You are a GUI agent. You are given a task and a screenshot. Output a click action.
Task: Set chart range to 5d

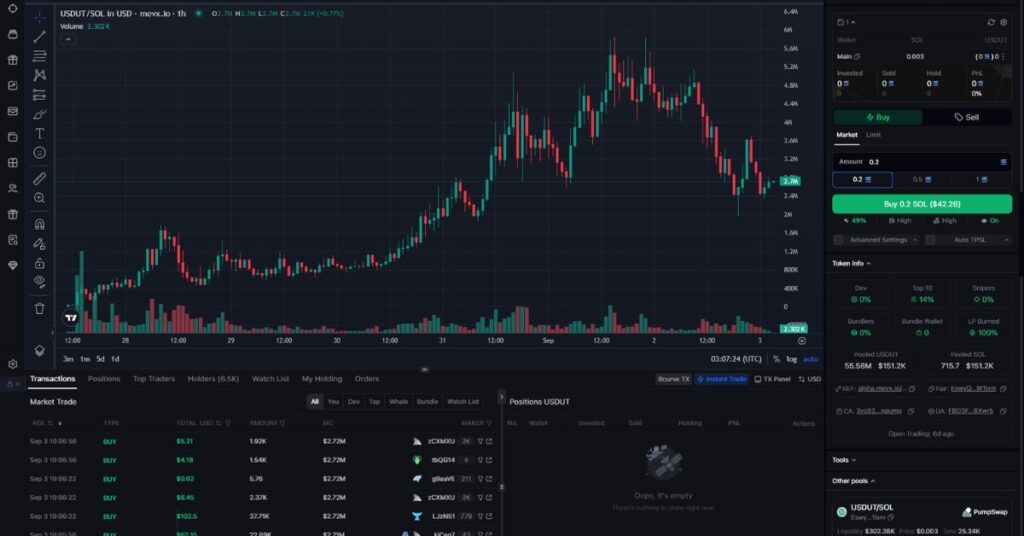click(100, 359)
